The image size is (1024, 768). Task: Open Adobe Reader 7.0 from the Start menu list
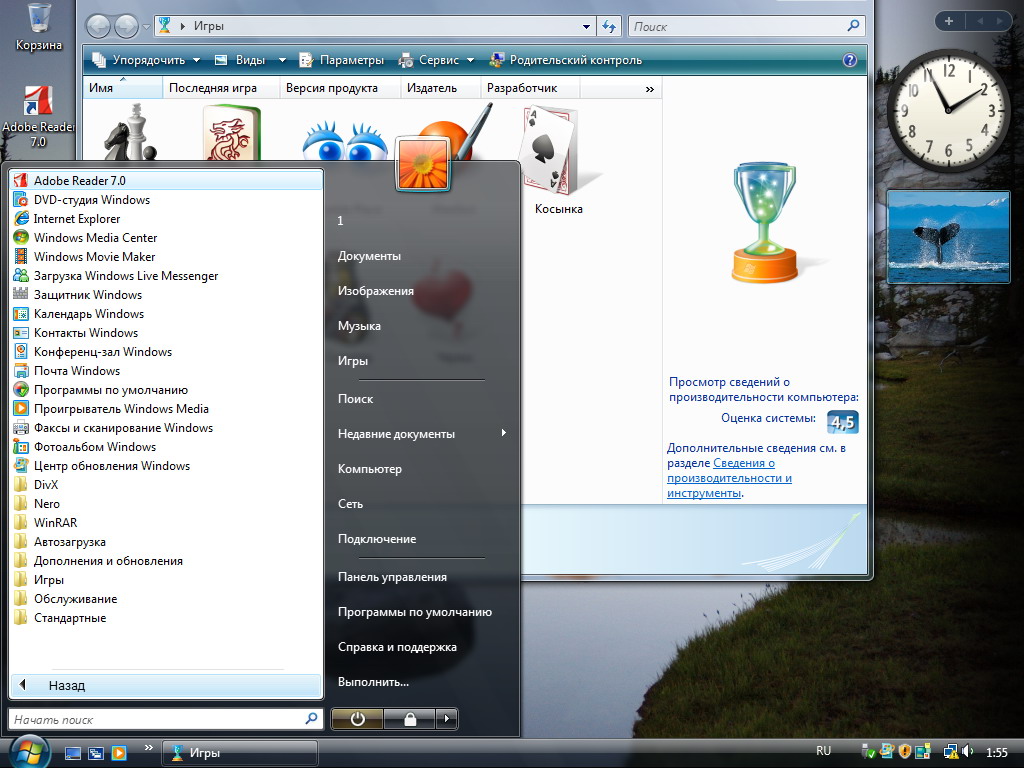click(166, 180)
